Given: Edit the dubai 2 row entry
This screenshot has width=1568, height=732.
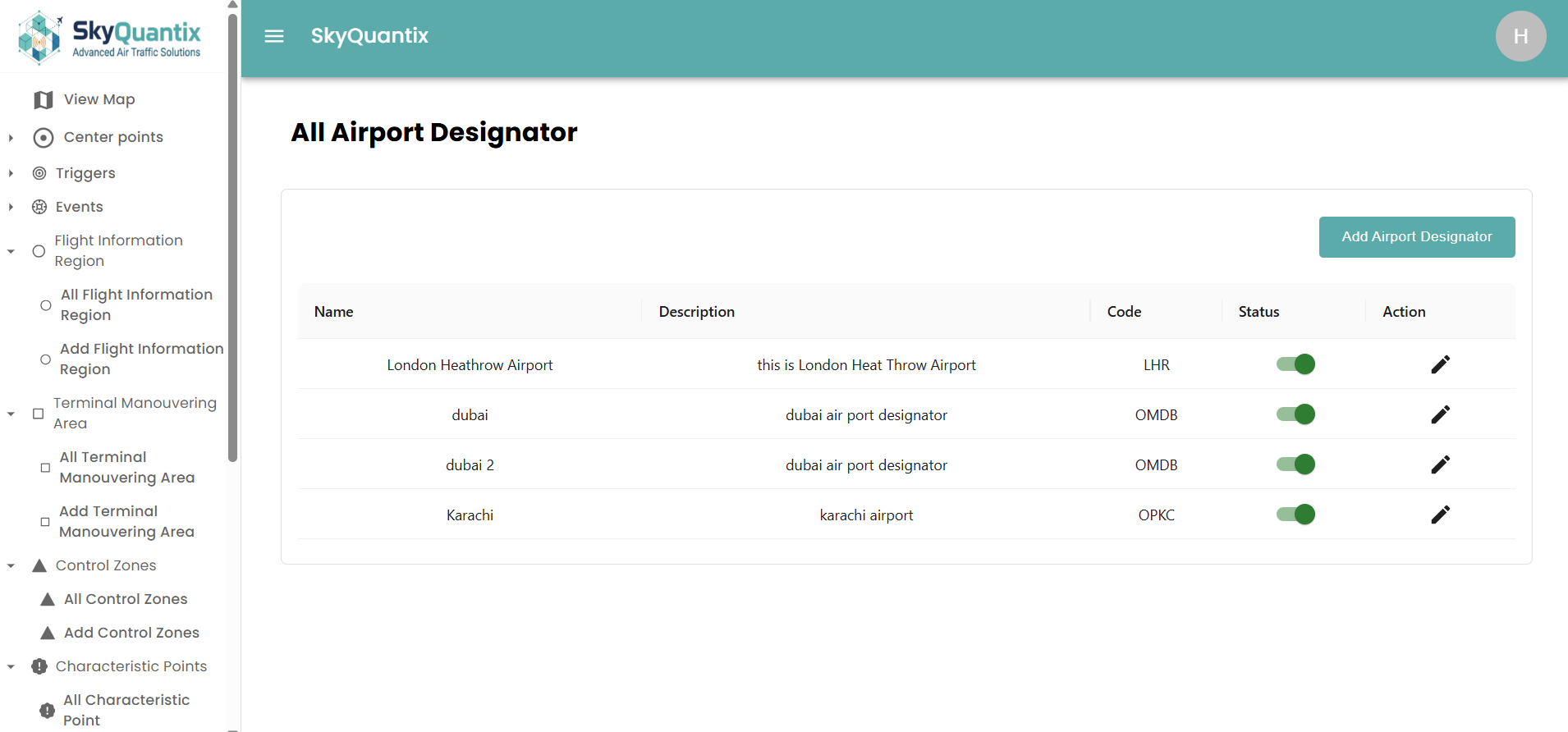Looking at the screenshot, I should tap(1440, 464).
